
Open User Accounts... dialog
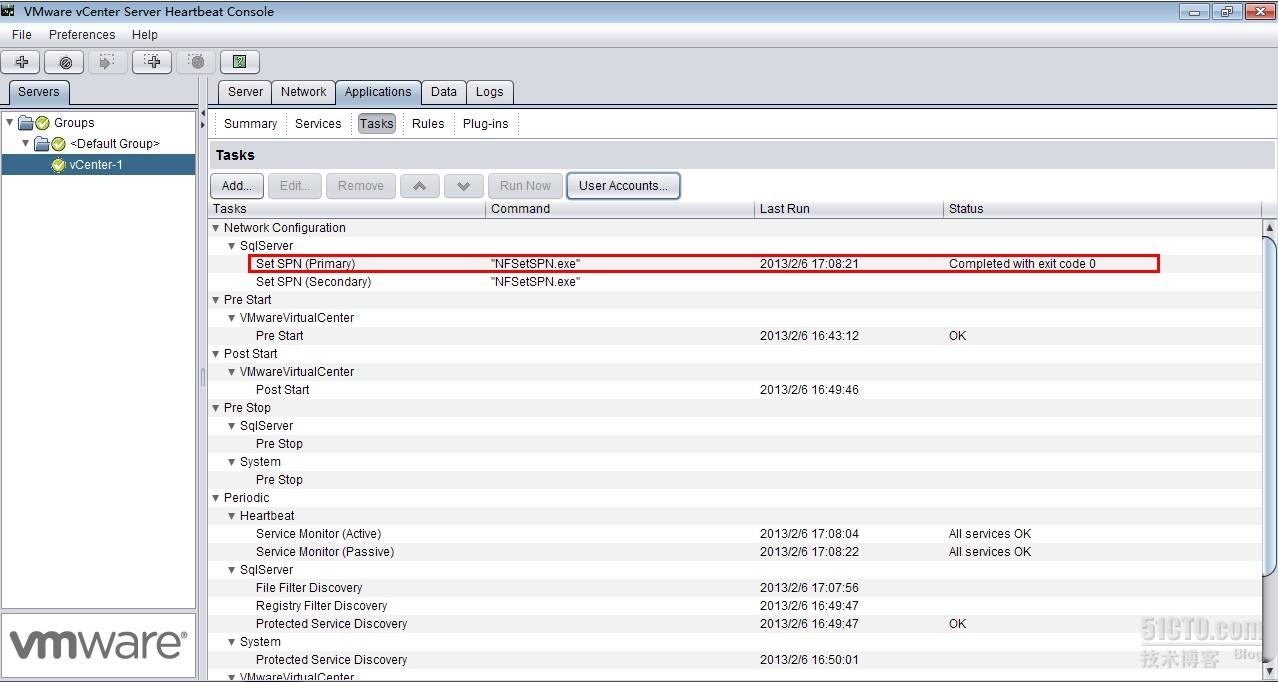point(623,186)
